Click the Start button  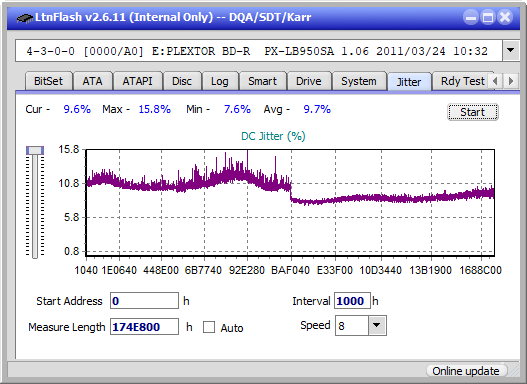tap(473, 112)
